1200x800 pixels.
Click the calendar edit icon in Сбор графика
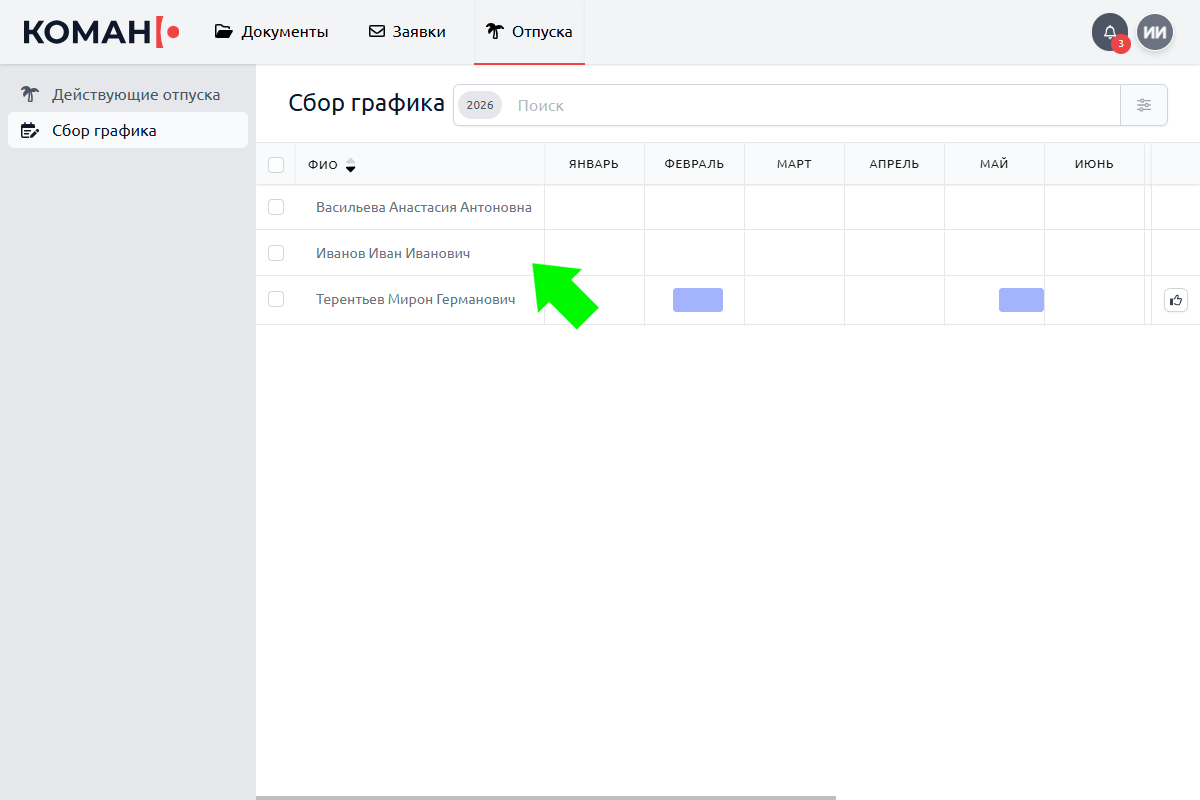click(x=30, y=130)
